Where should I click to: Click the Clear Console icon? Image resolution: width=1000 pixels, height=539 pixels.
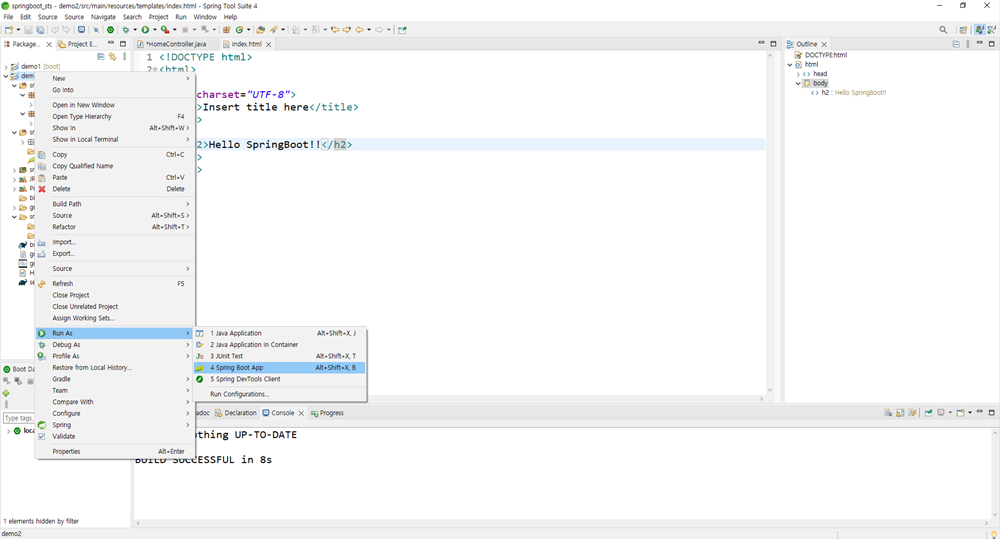coord(888,413)
